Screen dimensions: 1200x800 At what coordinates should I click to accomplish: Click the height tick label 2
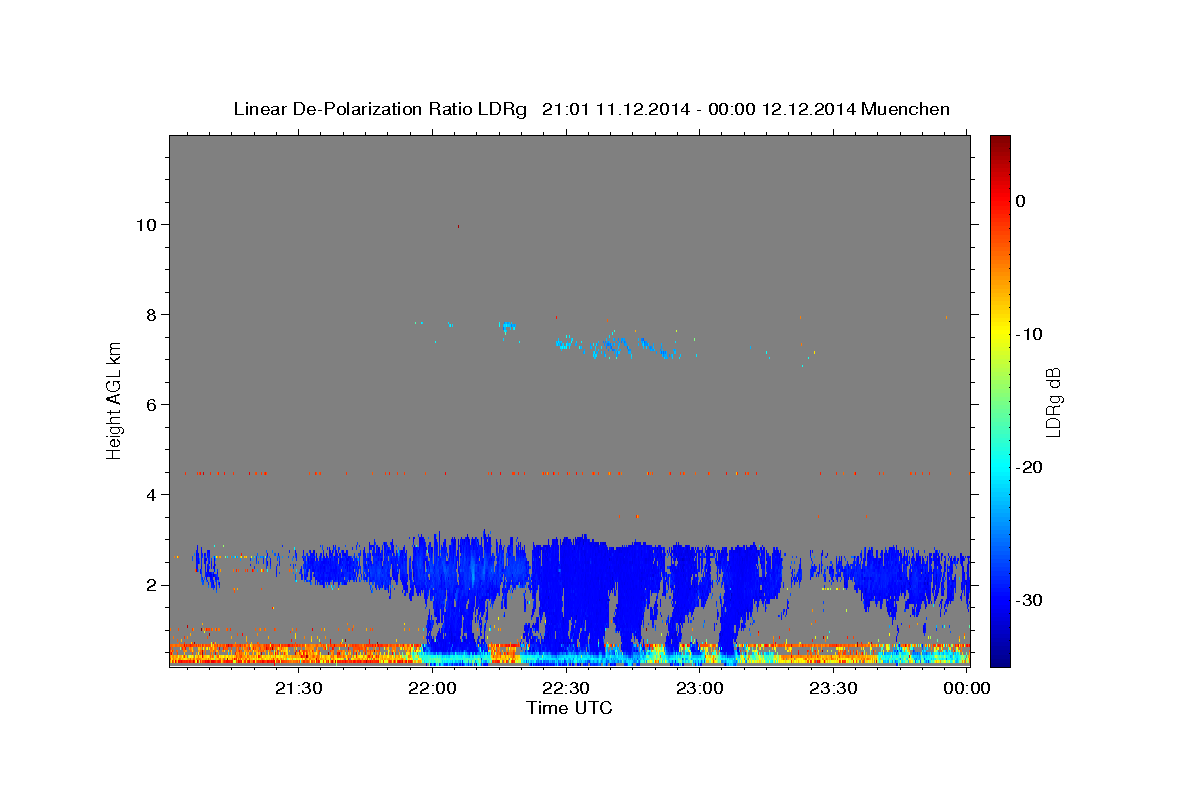[x=152, y=584]
